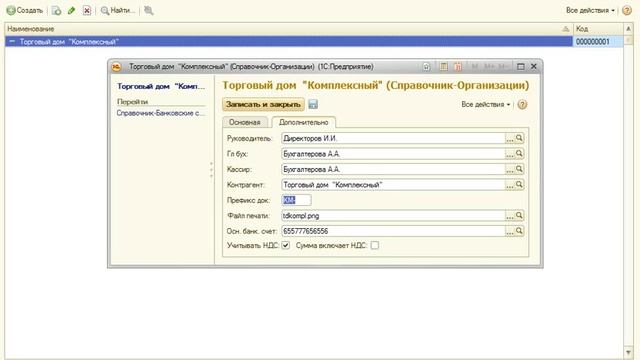Collapse the minus icon on selected list row
The width and height of the screenshot is (640, 360).
tap(12, 42)
